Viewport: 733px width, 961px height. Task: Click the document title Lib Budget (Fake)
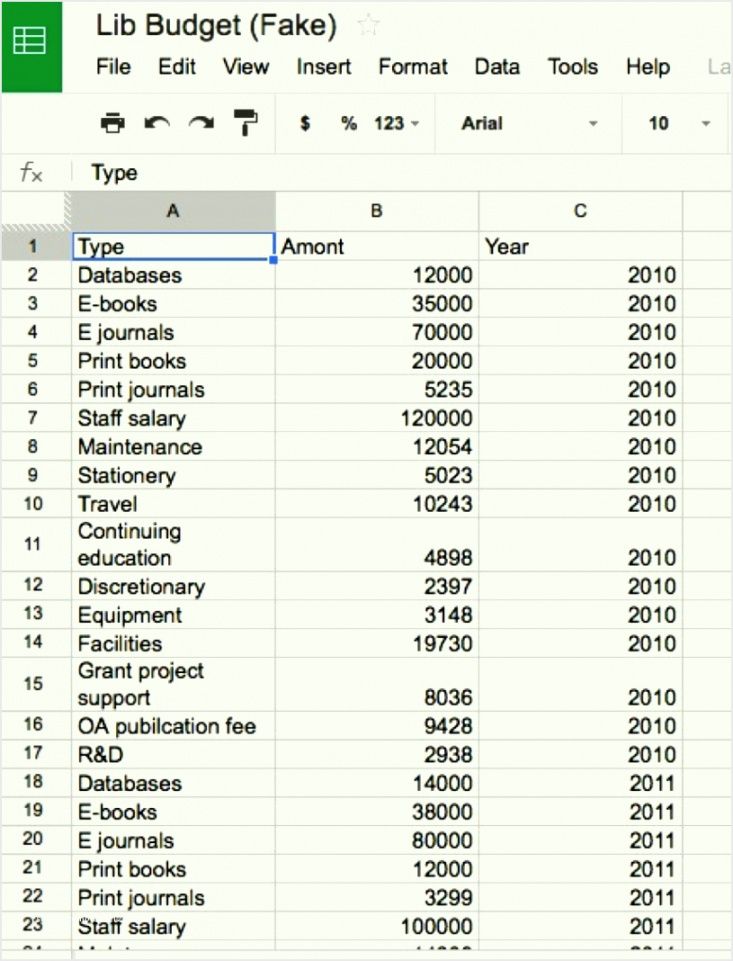coord(216,26)
